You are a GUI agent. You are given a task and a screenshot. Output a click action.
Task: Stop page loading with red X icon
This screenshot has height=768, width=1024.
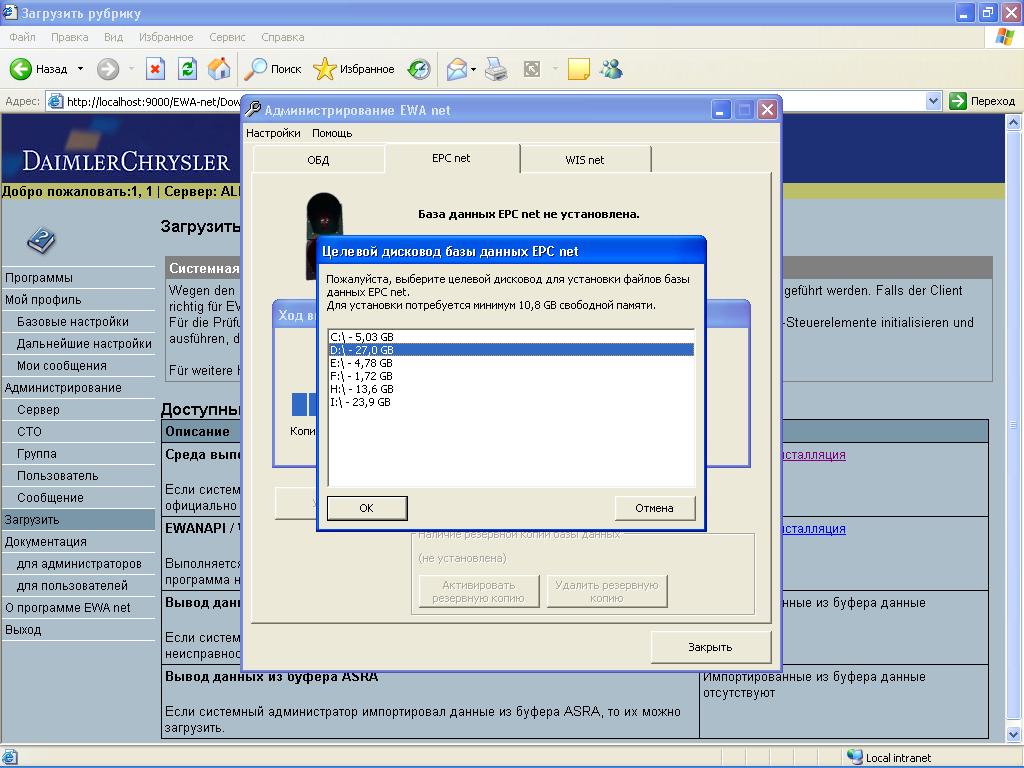tap(155, 69)
